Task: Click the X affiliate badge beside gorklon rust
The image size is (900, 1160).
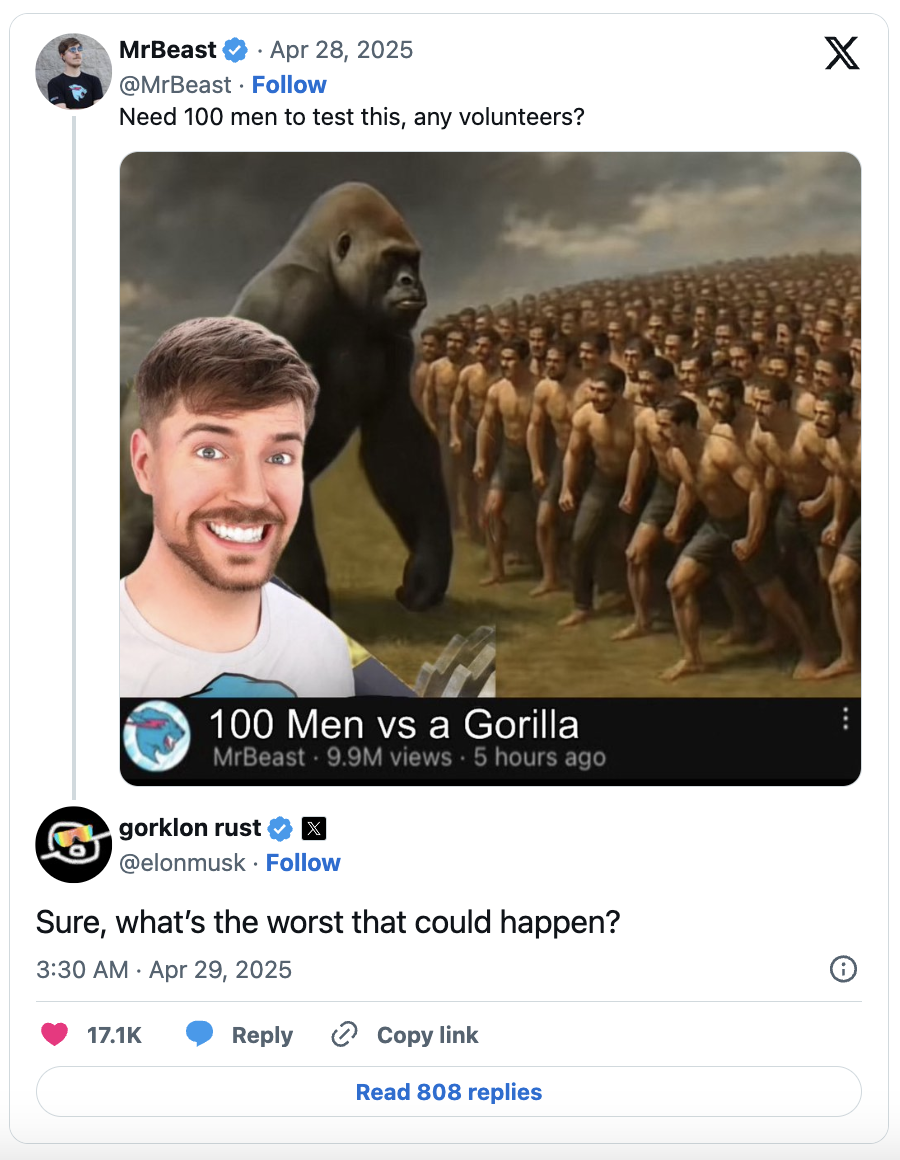Action: coord(314,828)
